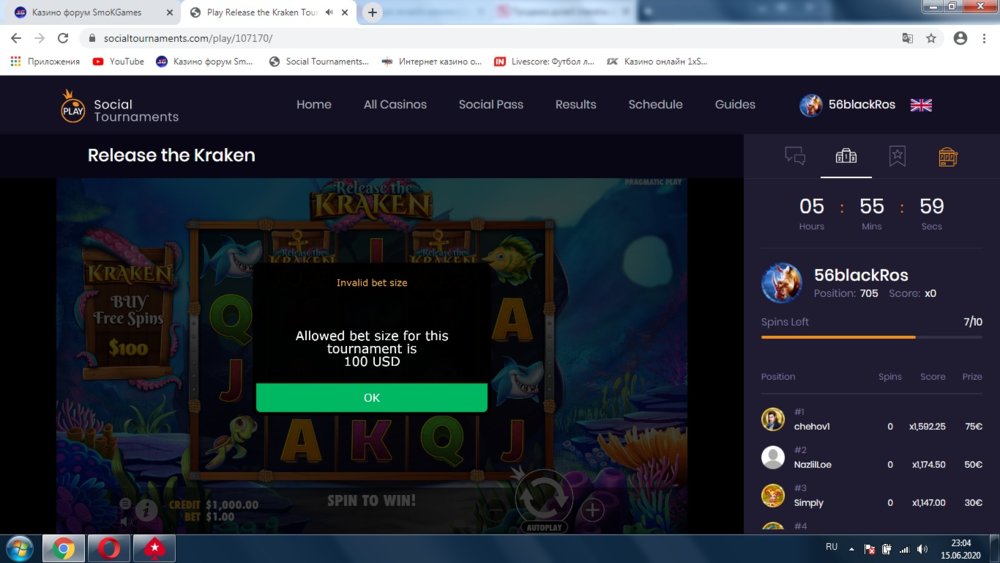This screenshot has width=1000, height=563.
Task: Open the chat panel icon
Action: click(795, 156)
